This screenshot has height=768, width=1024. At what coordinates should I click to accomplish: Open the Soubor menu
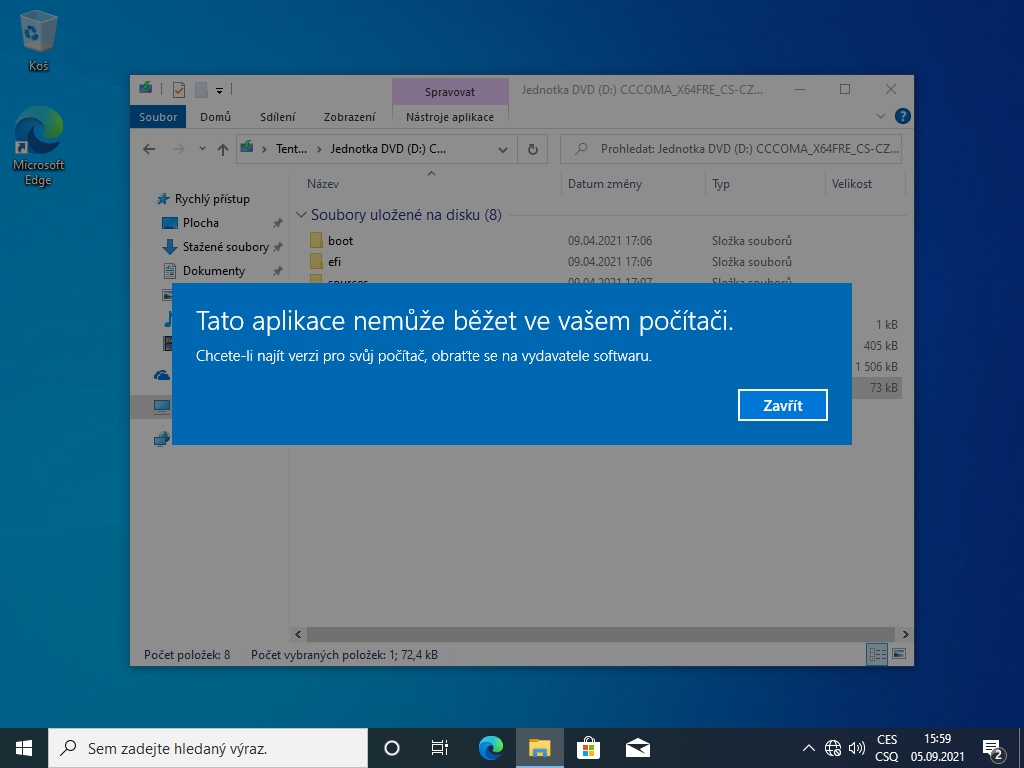pos(158,117)
